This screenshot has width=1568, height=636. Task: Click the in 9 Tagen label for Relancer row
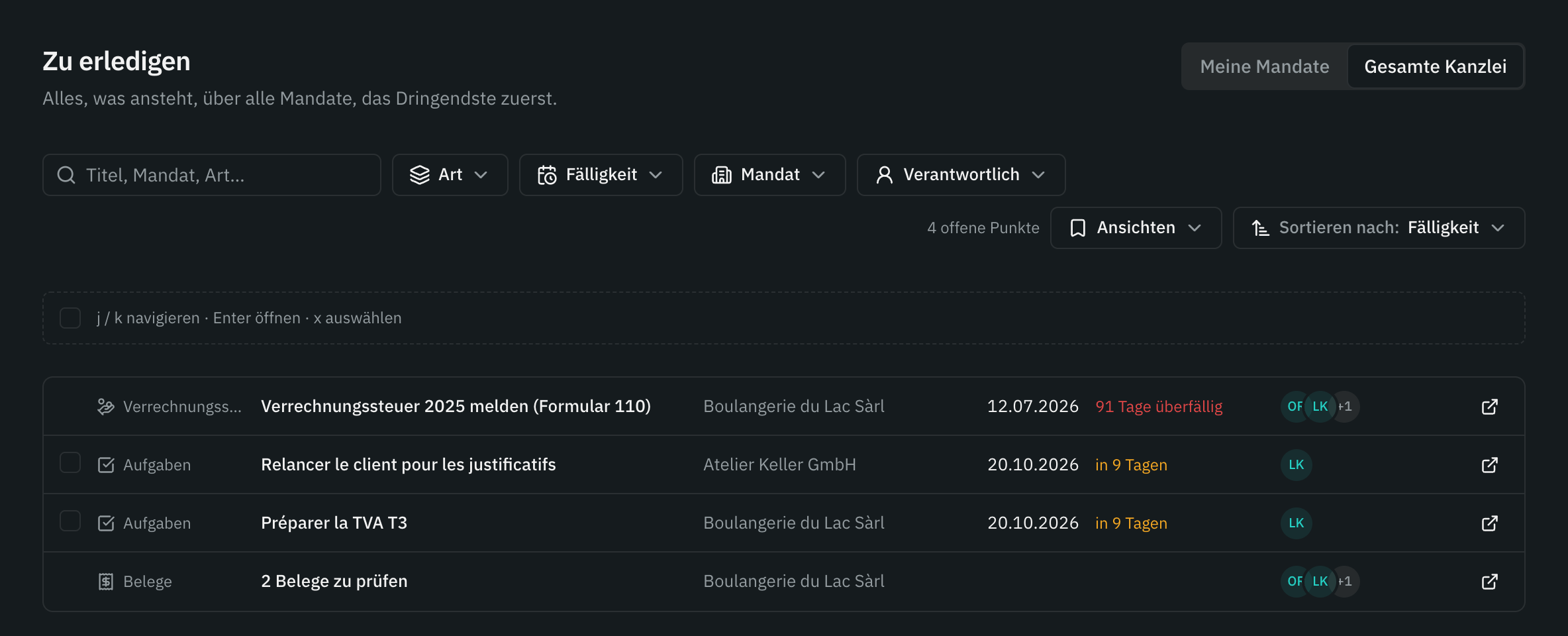(x=1131, y=465)
